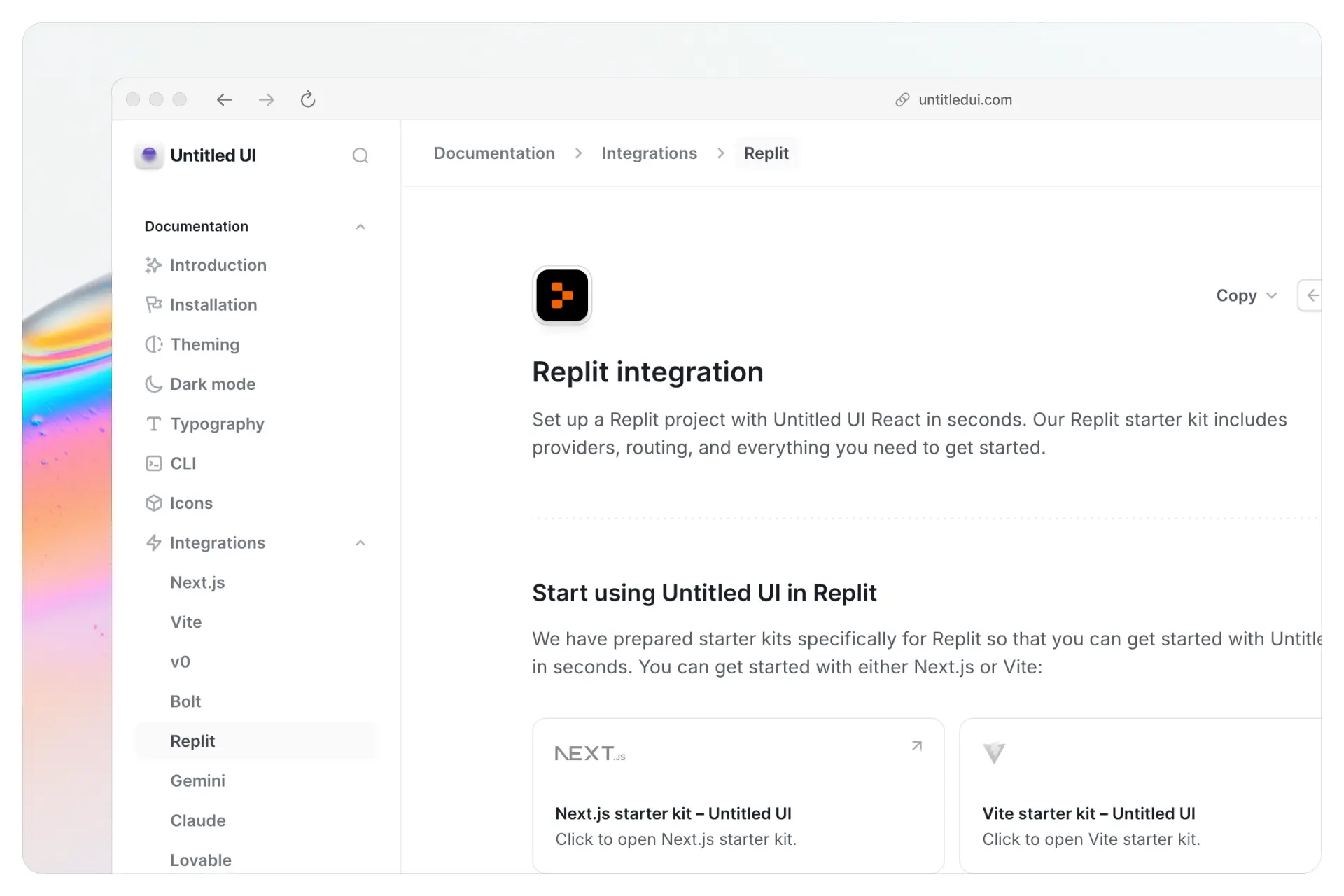This screenshot has width=1344, height=896.
Task: Click the browser forward arrow
Action: click(266, 99)
